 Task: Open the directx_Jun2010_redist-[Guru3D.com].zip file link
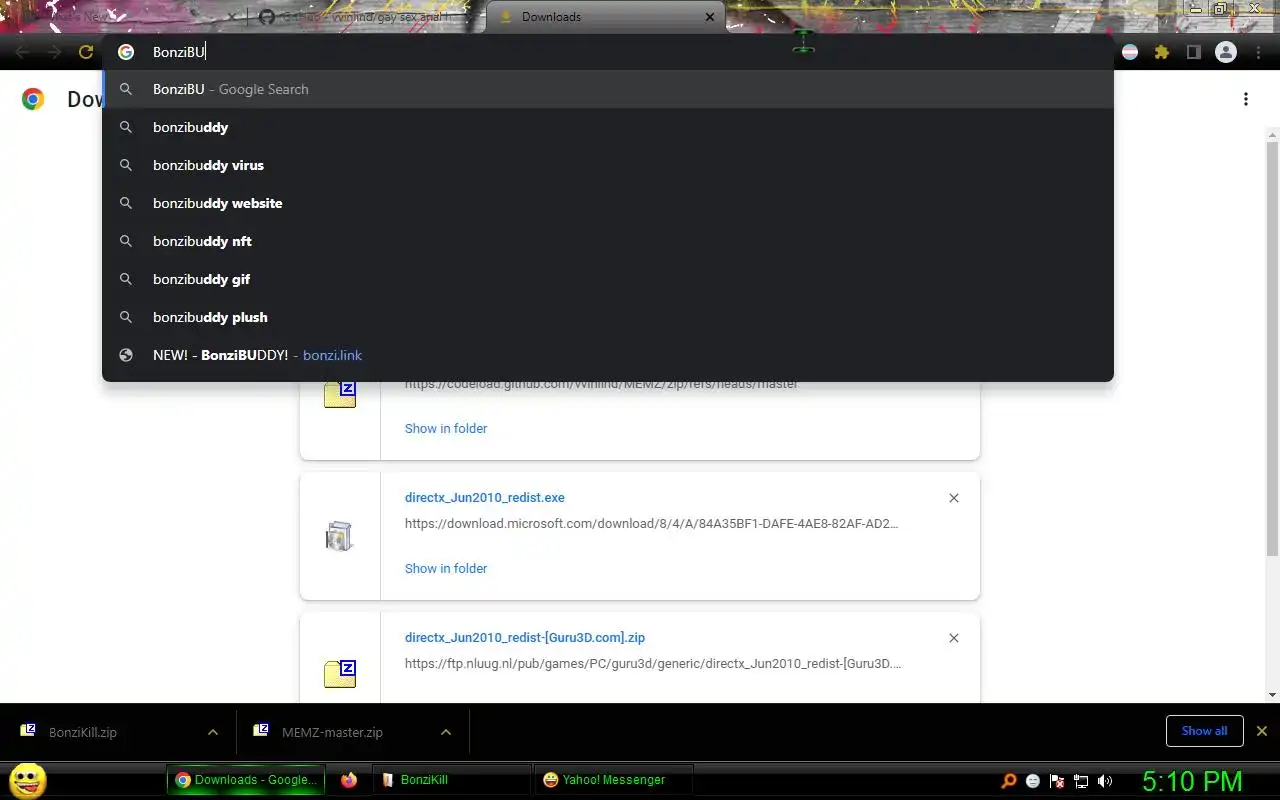[525, 637]
